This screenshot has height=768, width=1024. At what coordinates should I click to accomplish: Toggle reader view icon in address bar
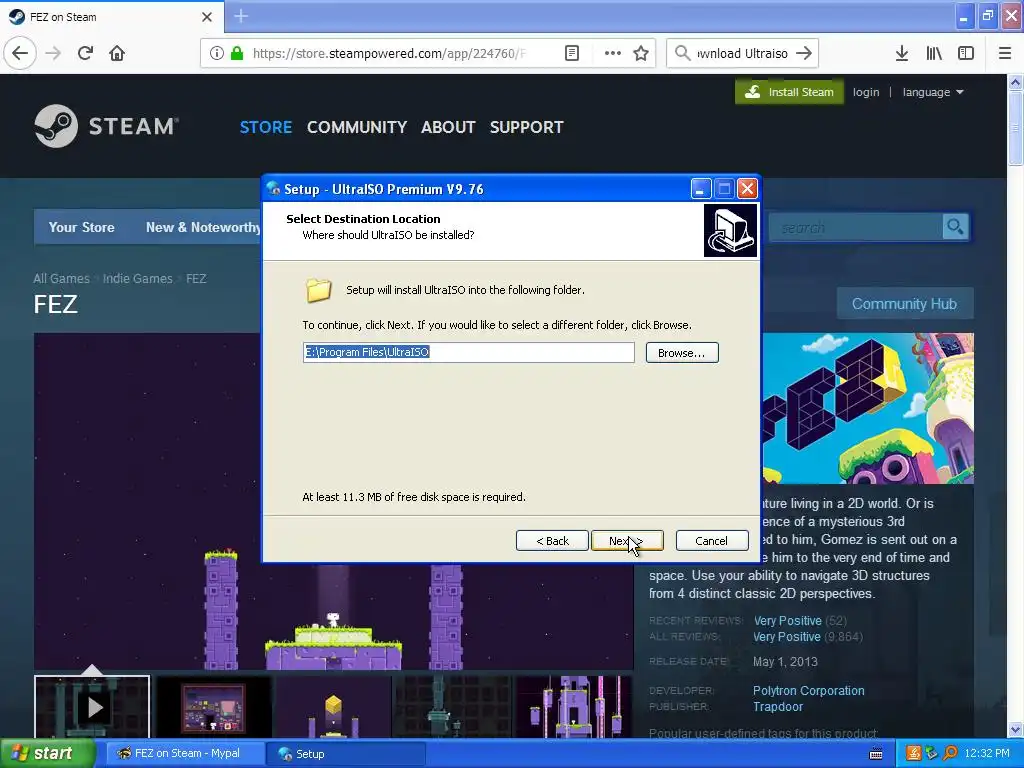point(572,53)
